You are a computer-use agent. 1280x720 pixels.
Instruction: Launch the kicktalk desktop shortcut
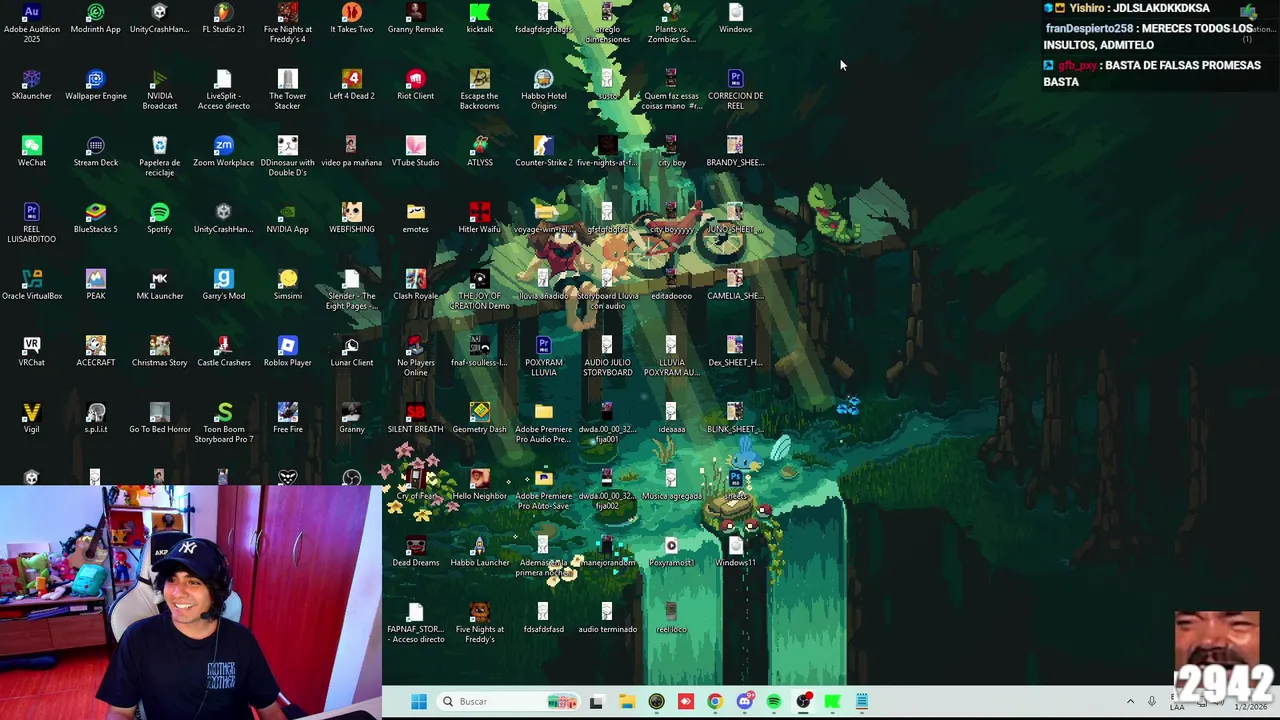pos(479,18)
